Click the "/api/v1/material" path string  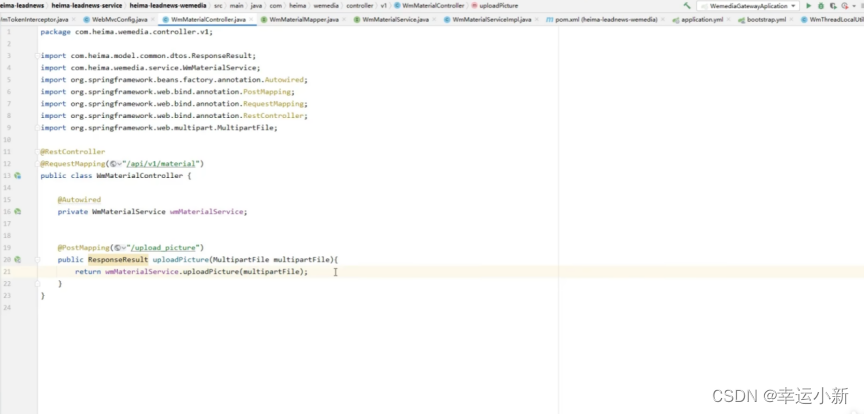tap(161, 164)
